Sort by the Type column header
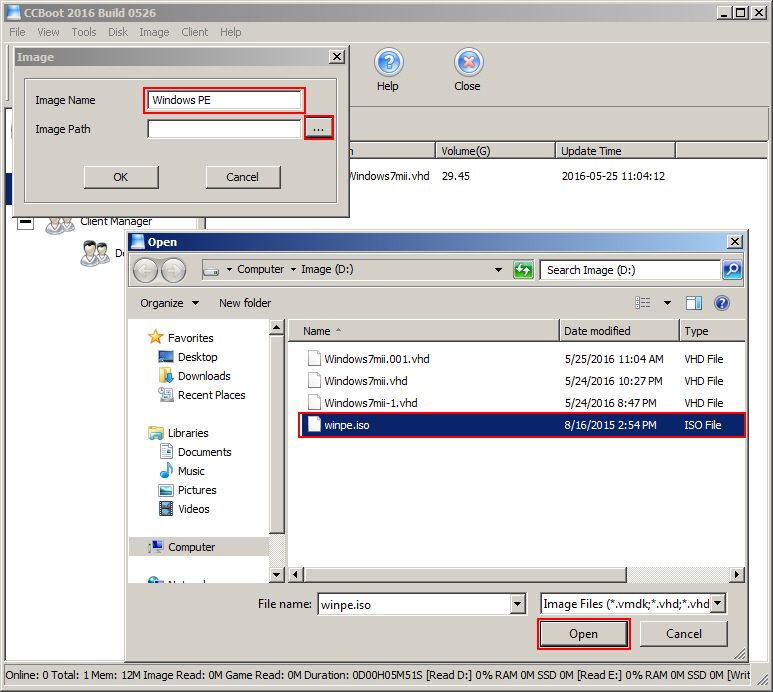Viewport: 773px width, 692px height. point(712,331)
